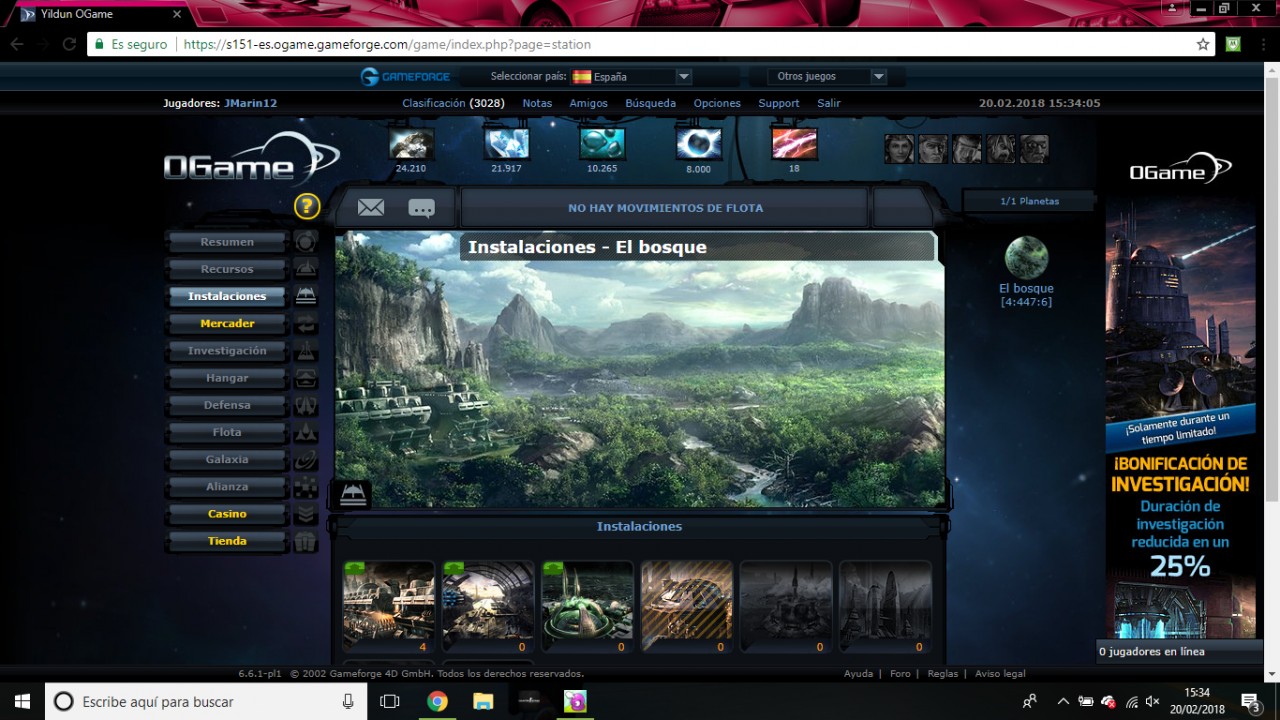The height and width of the screenshot is (720, 1280).
Task: Select the third building thumbnail (Research Lab)
Action: click(x=587, y=607)
